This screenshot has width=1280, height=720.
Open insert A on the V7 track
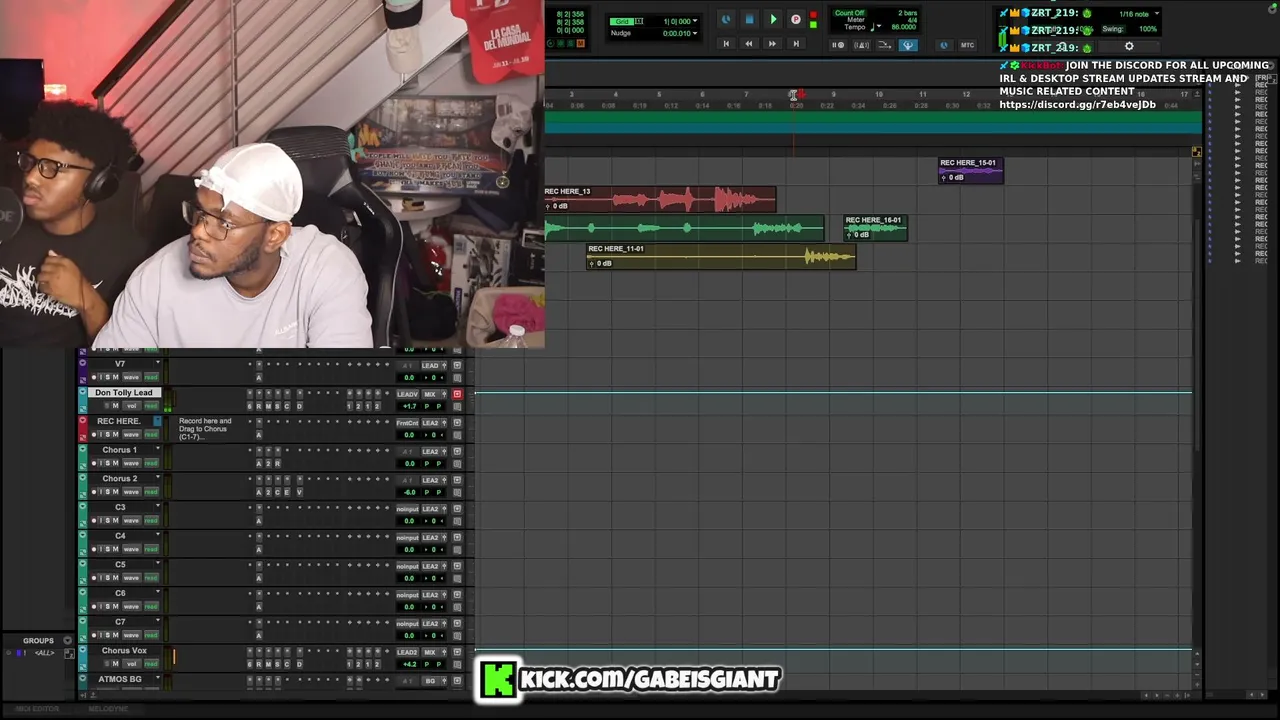pyautogui.click(x=258, y=377)
